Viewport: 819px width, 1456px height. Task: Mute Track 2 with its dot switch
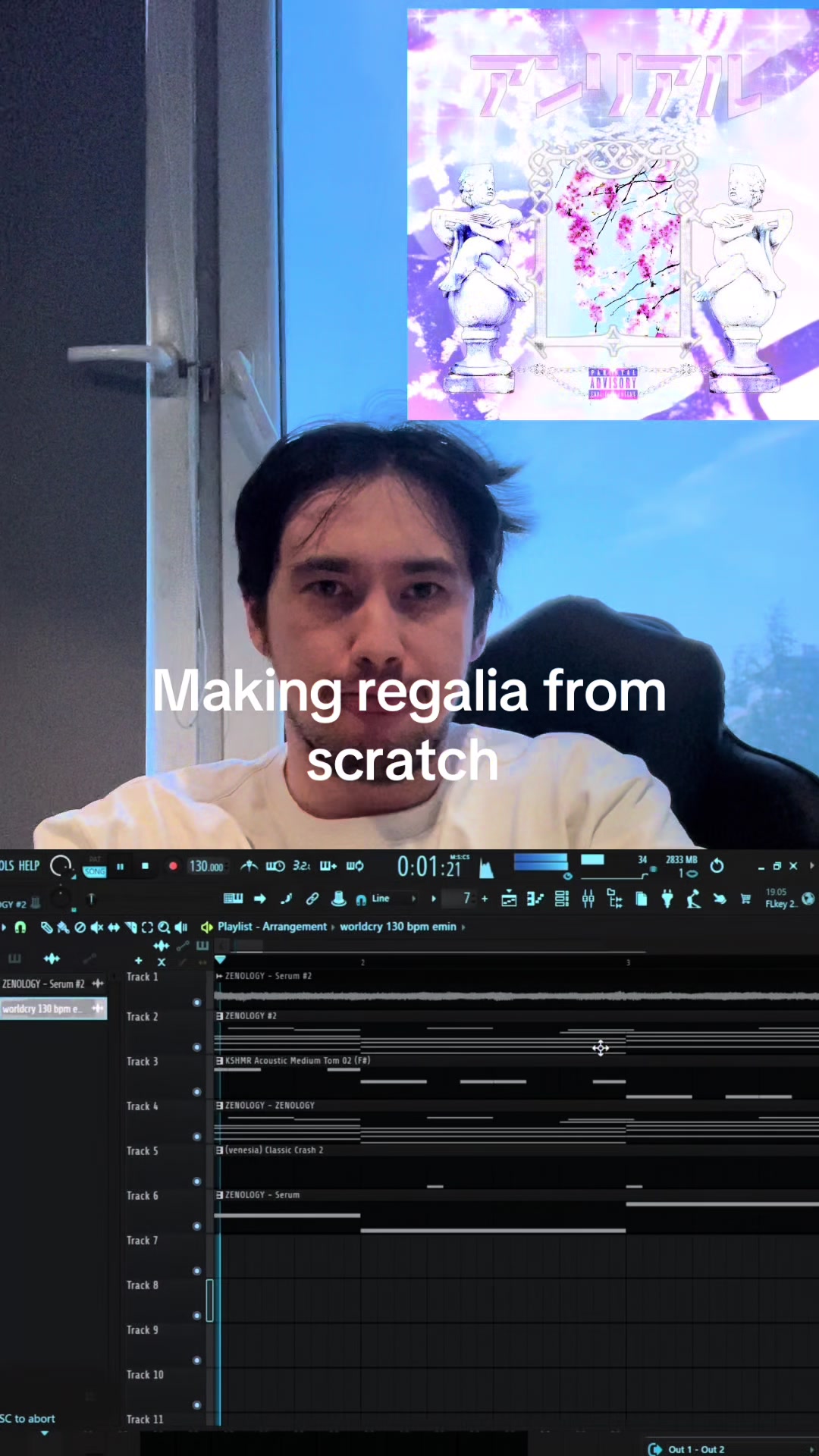click(197, 1047)
